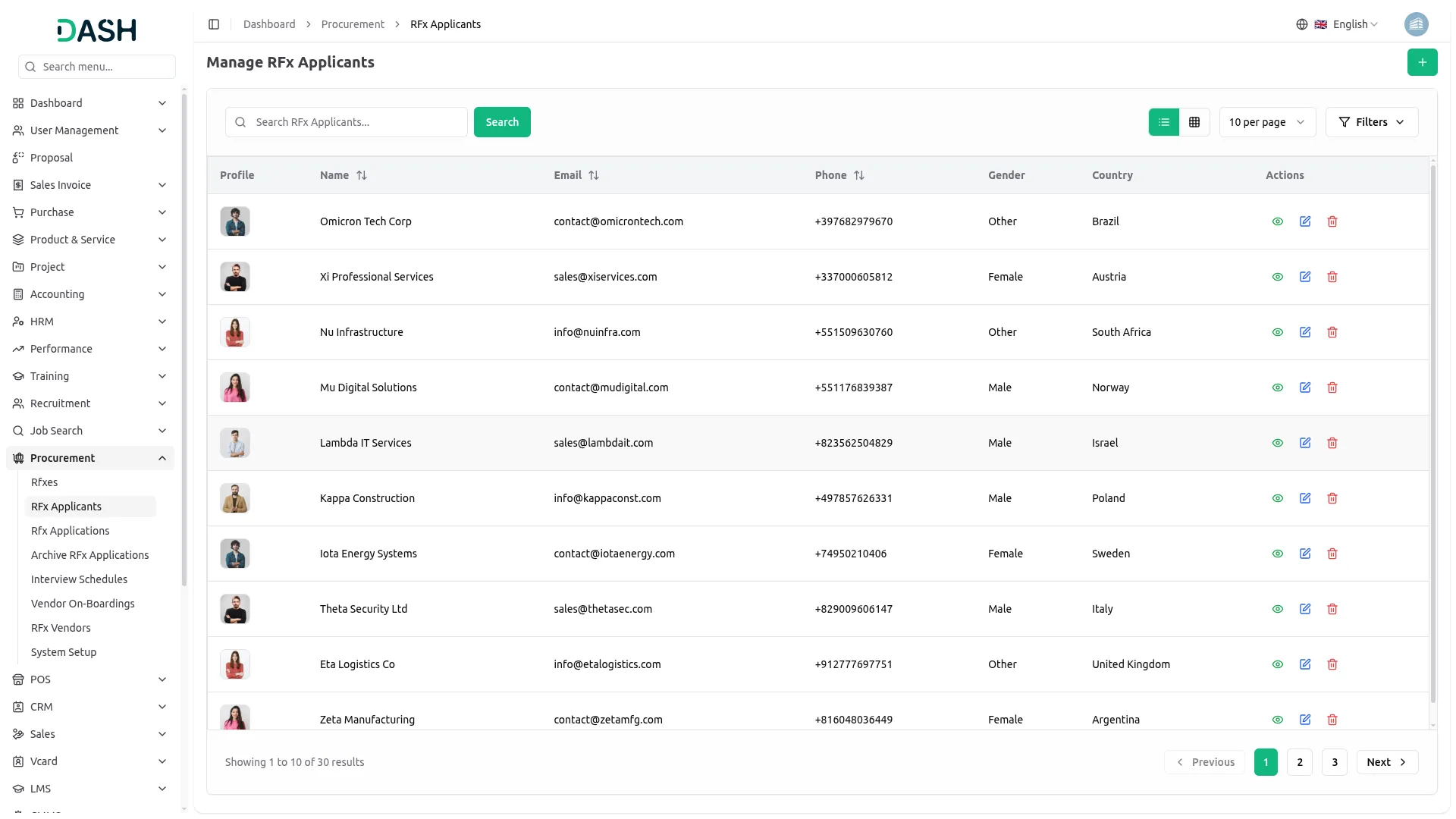Edit Lambda IT Services applicant
This screenshot has width=1456, height=819.
tap(1304, 443)
